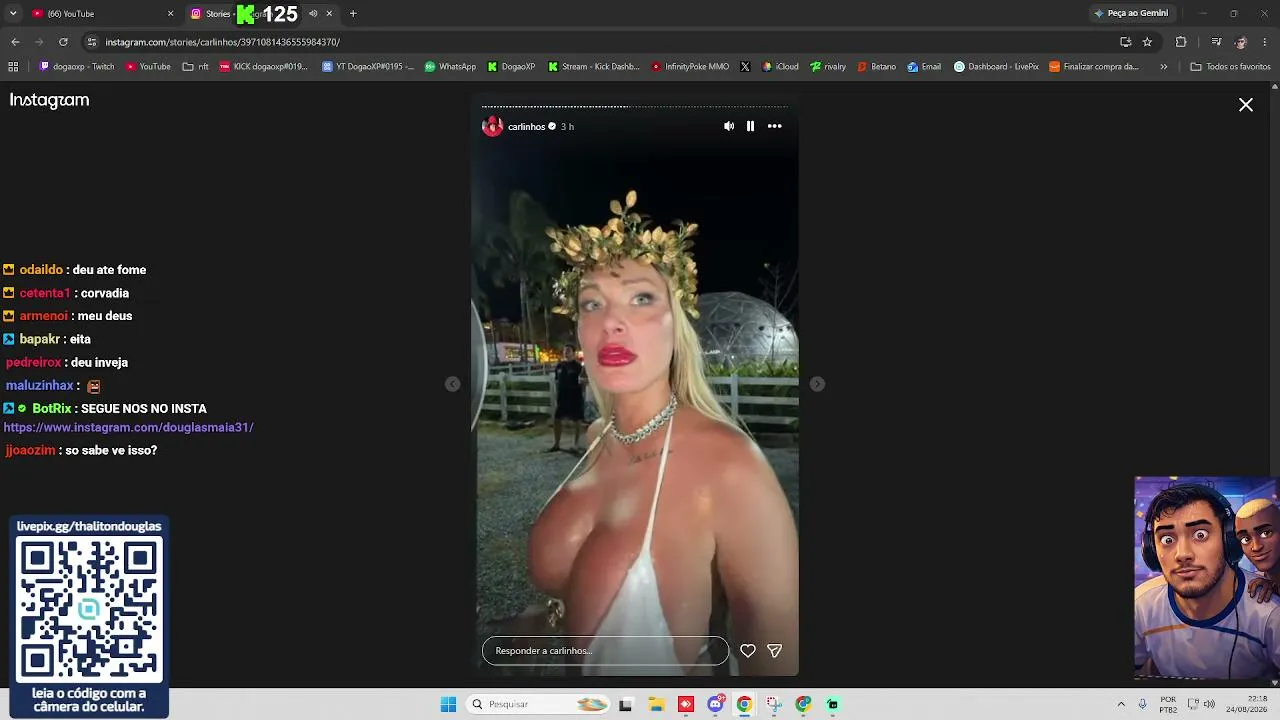
Task: Open the Windows Start menu
Action: pos(448,704)
